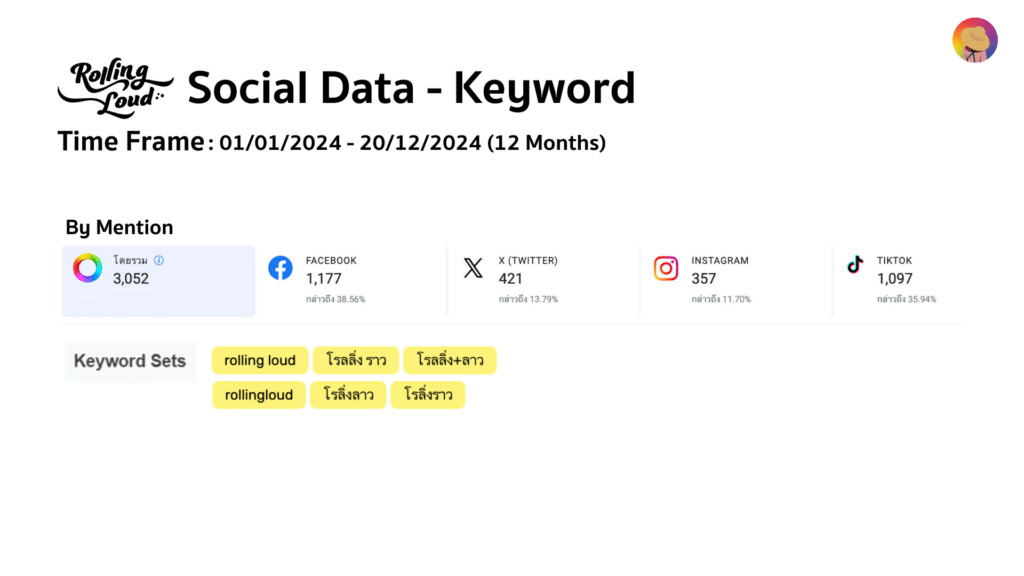Click the "โรลลิ่ง+ลาว" keyword tag

(450, 360)
